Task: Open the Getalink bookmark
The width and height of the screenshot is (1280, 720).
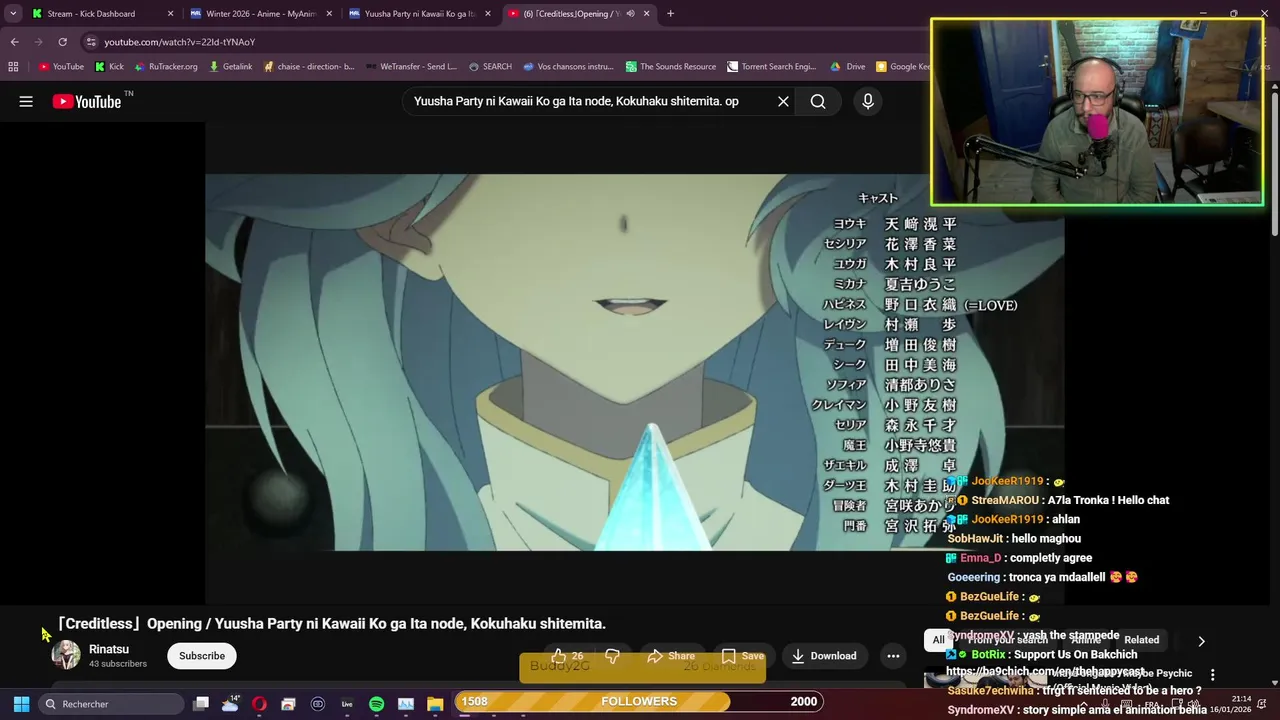Action: pyautogui.click(x=230, y=67)
